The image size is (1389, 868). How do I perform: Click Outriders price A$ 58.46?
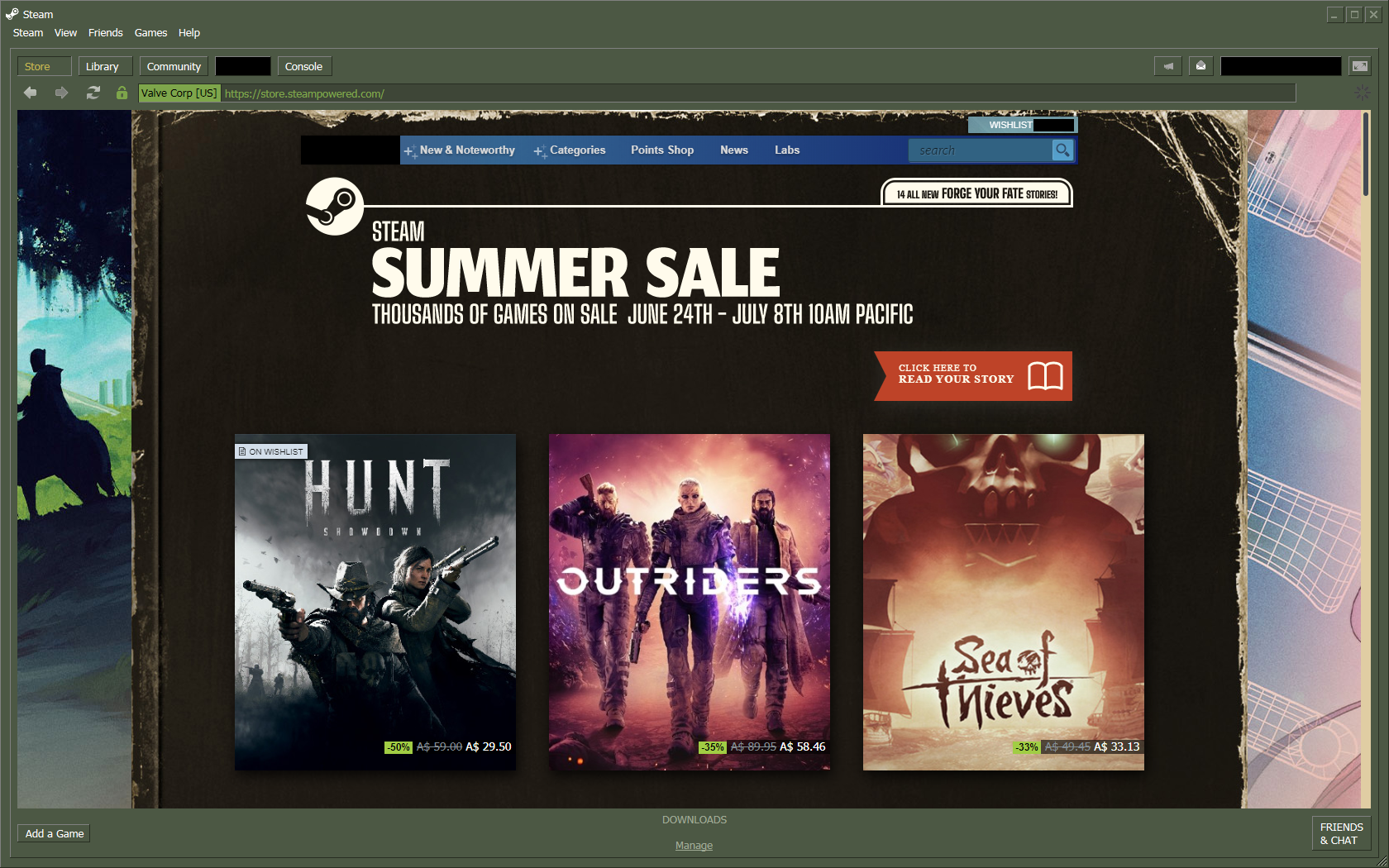tap(803, 746)
